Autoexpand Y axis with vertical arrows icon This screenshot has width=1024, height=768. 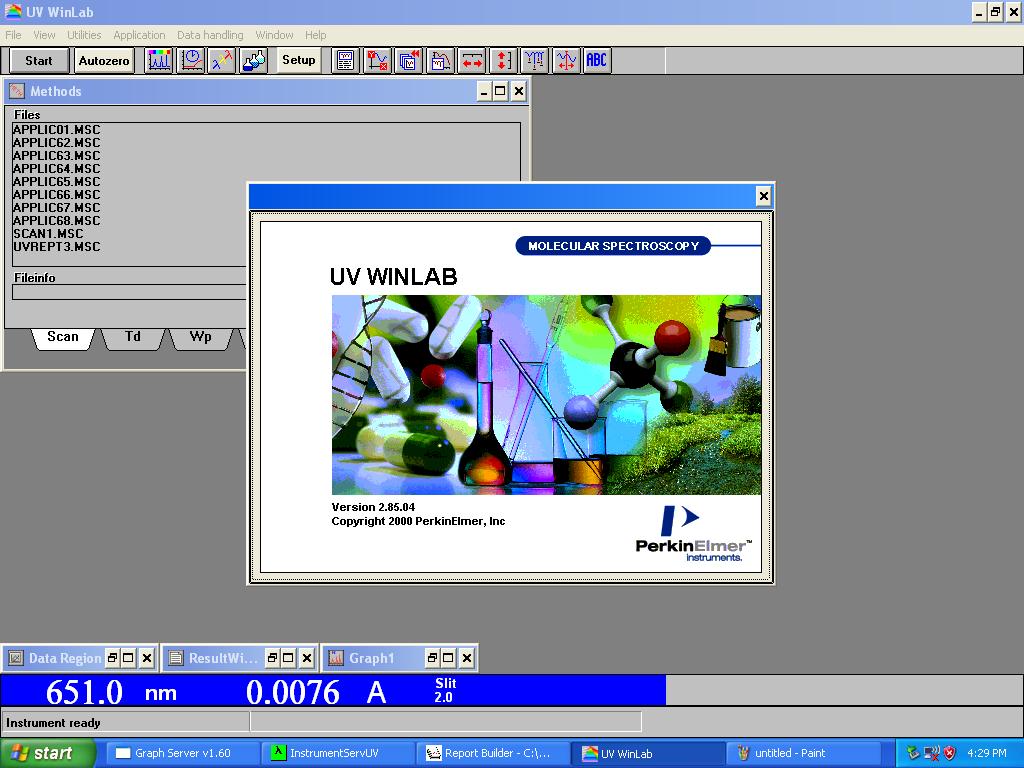[503, 60]
